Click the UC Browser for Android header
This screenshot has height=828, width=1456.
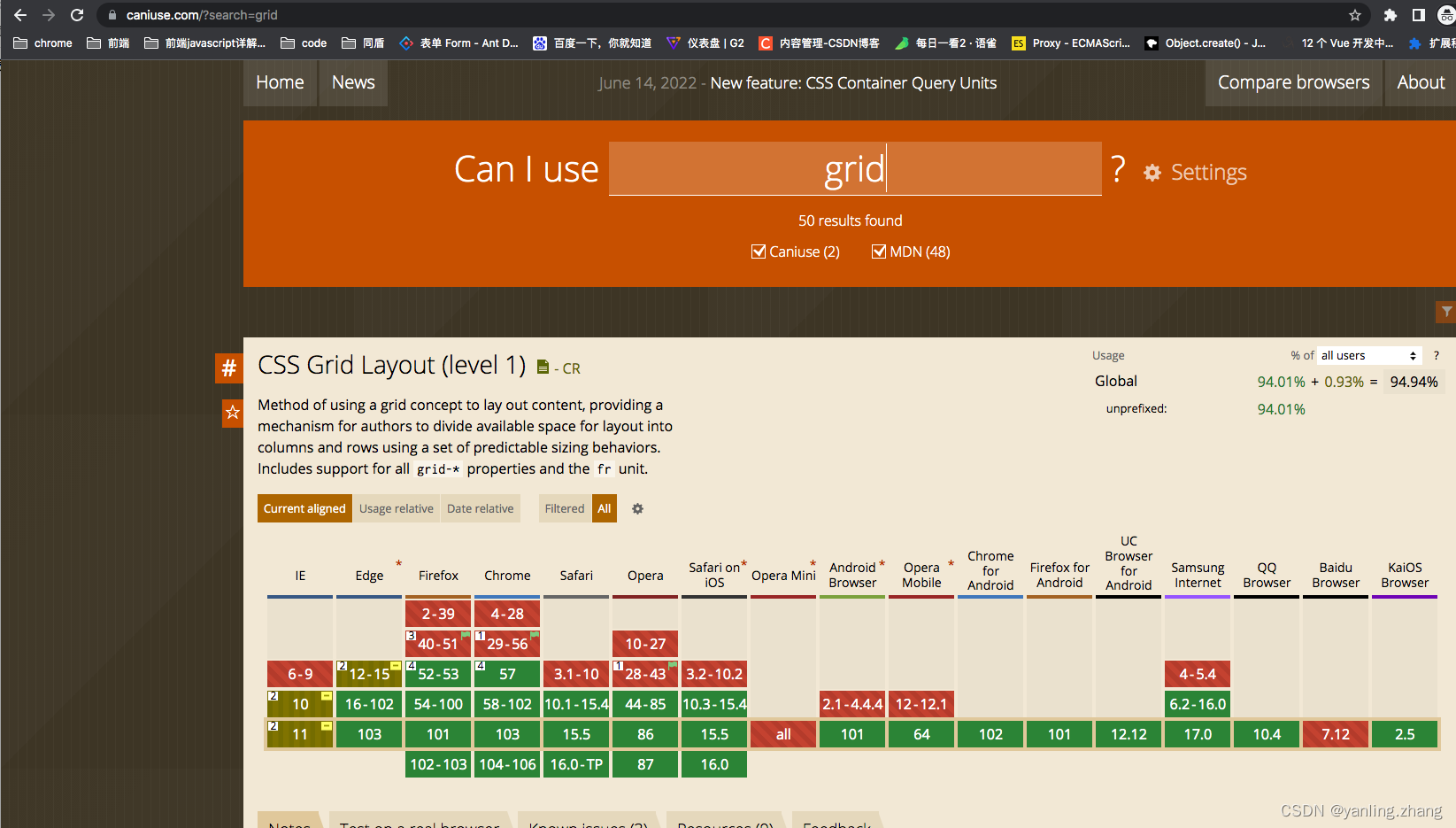coord(1129,563)
